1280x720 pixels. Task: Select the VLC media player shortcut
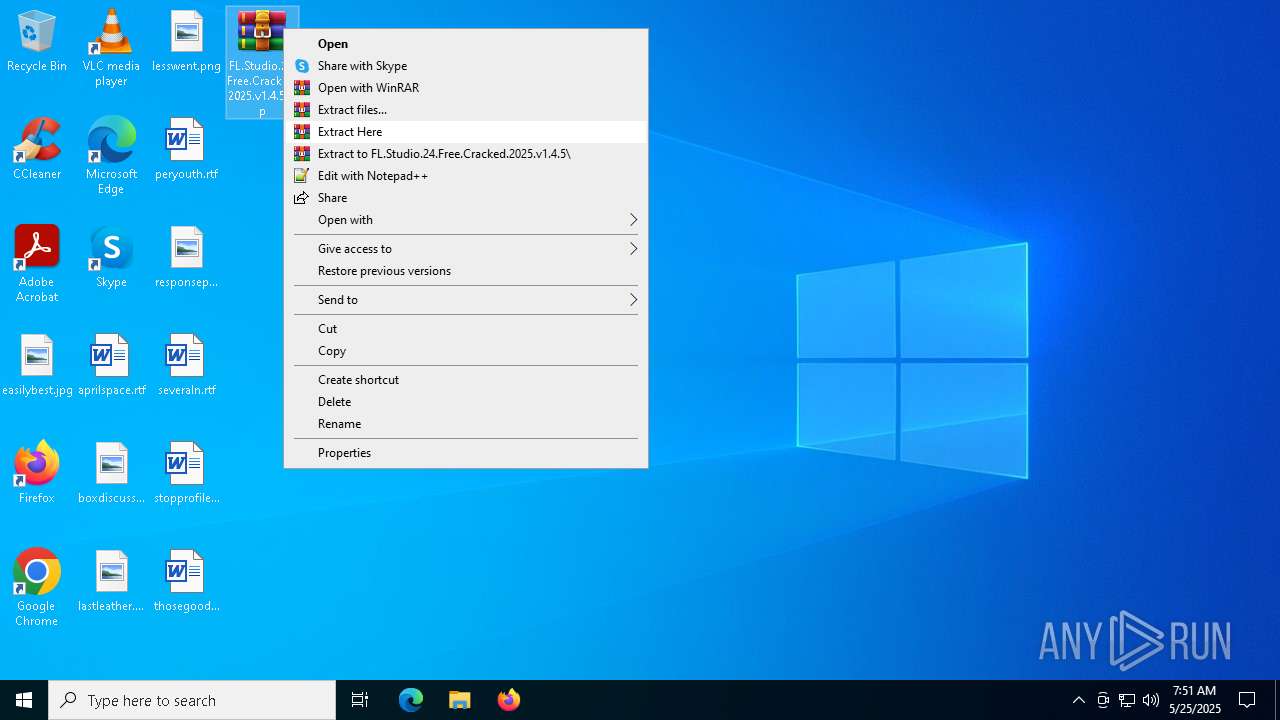(x=111, y=47)
